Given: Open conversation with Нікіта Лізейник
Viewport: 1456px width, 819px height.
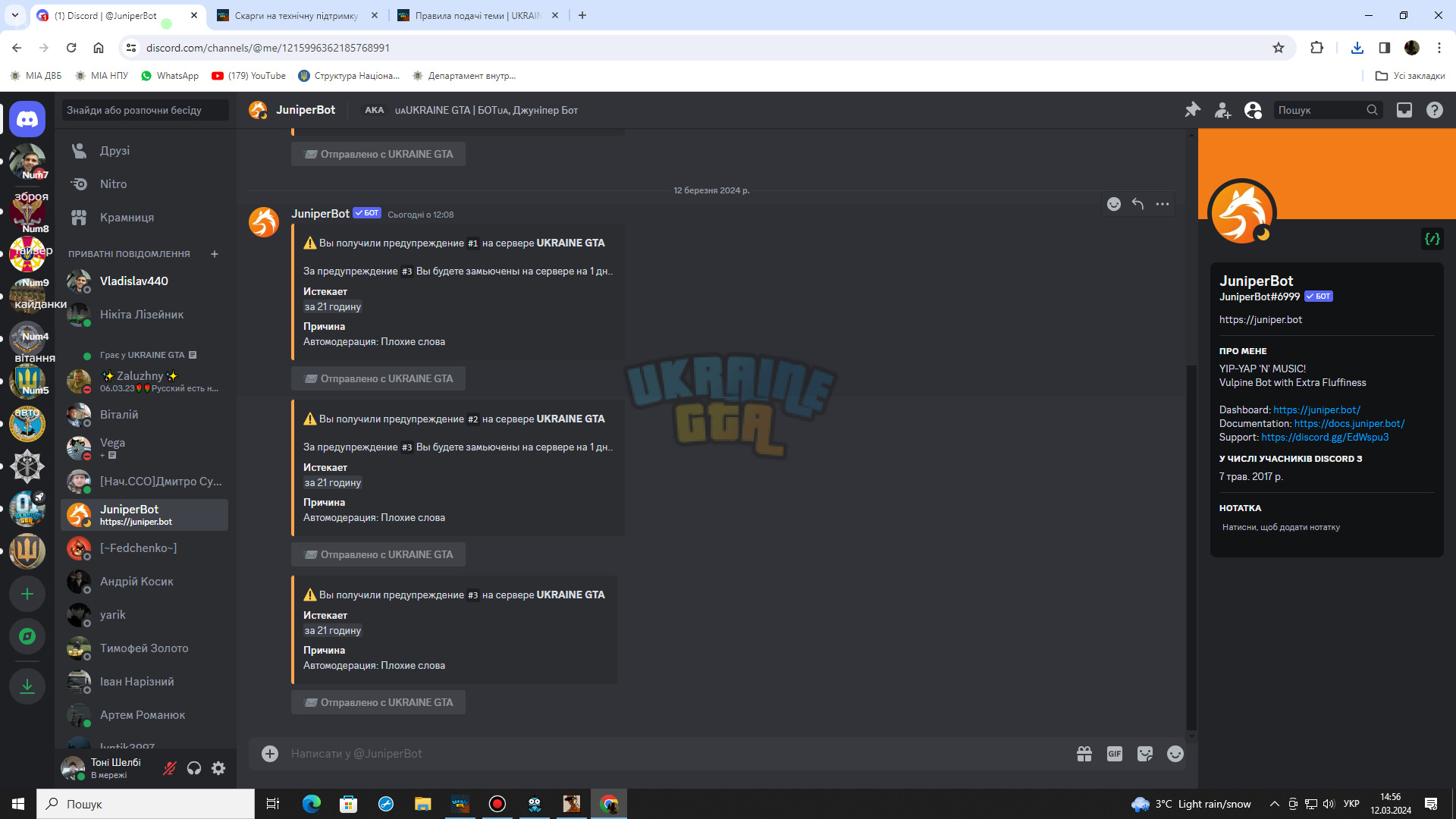Looking at the screenshot, I should tap(144, 315).
